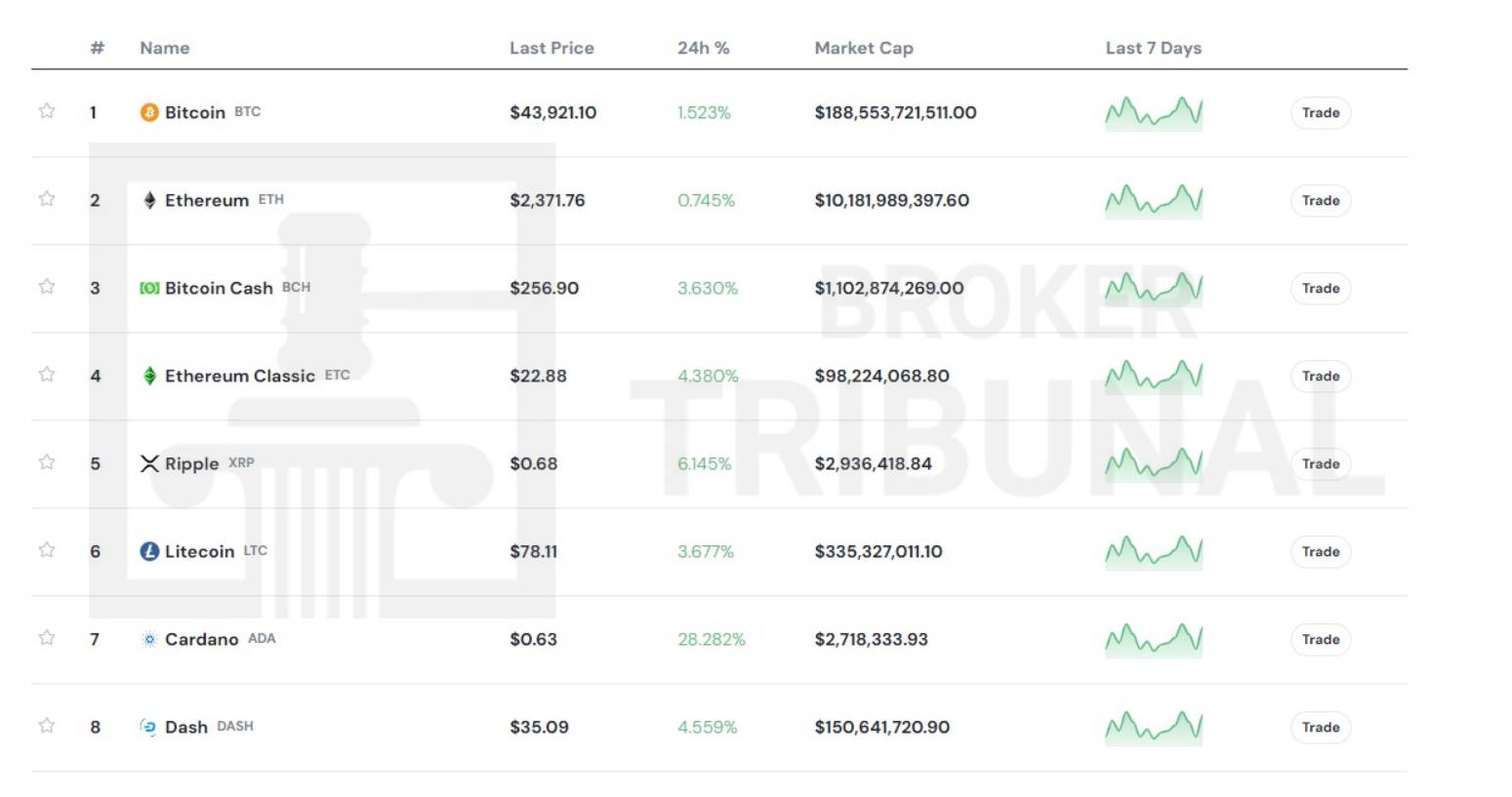The image size is (1512, 797).
Task: Sort by the Last Price column header
Action: (x=552, y=48)
